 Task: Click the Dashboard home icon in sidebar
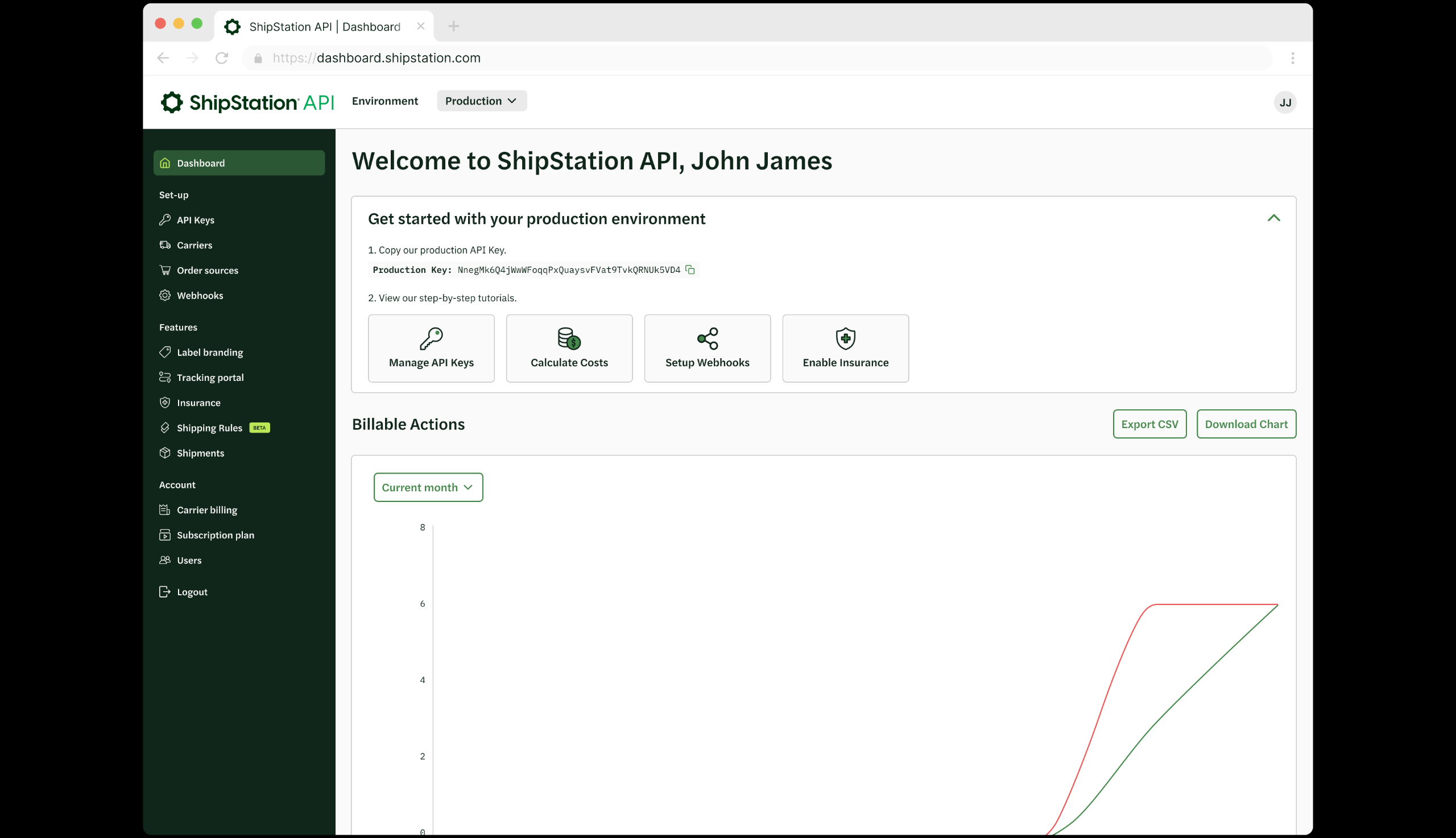tap(166, 163)
